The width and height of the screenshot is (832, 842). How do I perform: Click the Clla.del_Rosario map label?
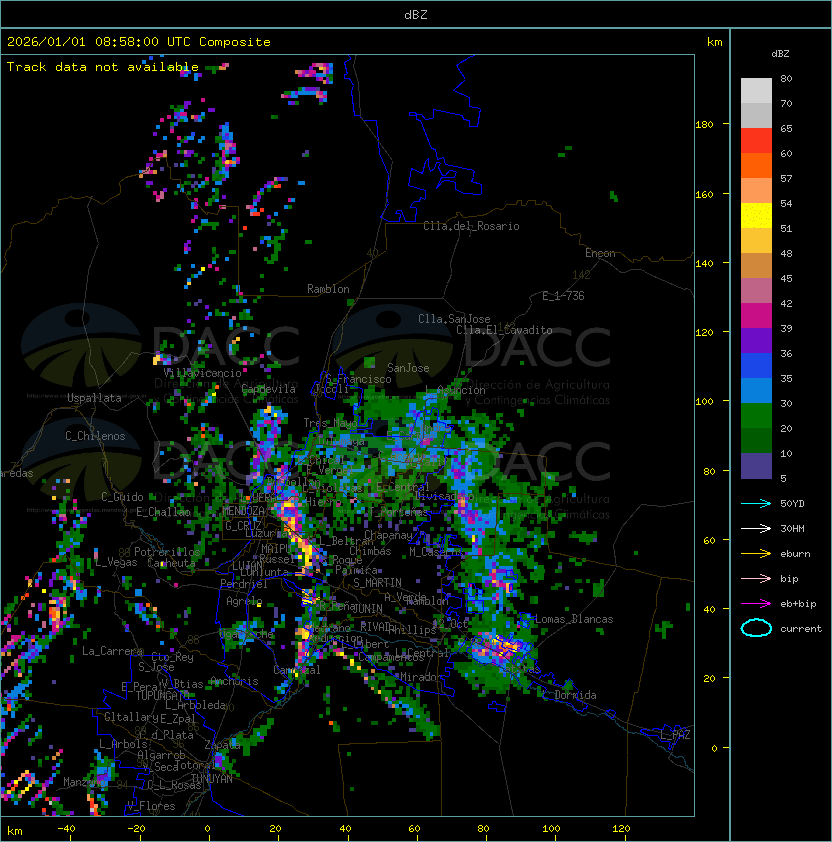(x=471, y=226)
